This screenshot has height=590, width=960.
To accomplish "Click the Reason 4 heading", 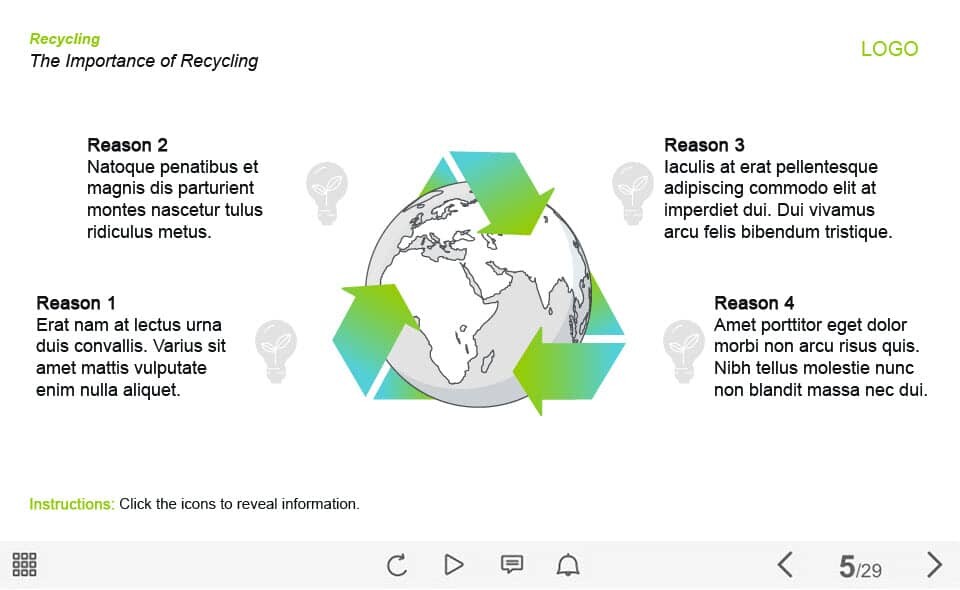I will click(754, 303).
